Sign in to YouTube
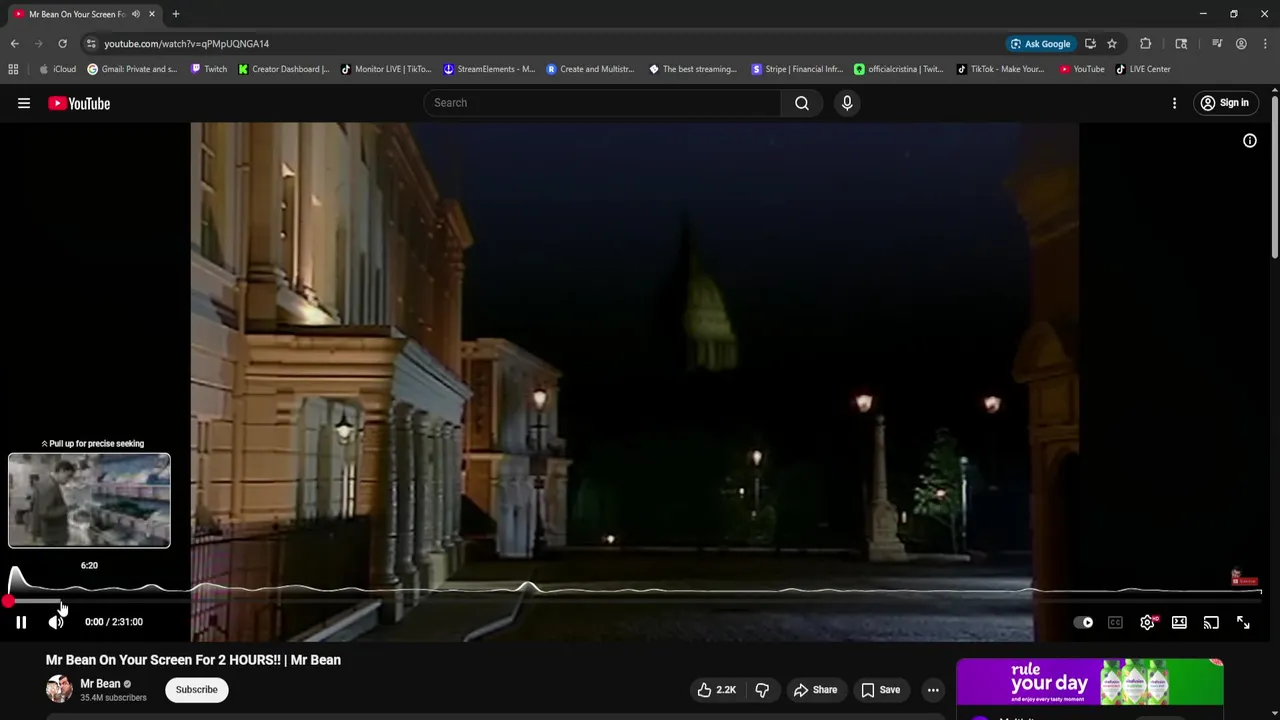1280x720 pixels. coord(1225,103)
